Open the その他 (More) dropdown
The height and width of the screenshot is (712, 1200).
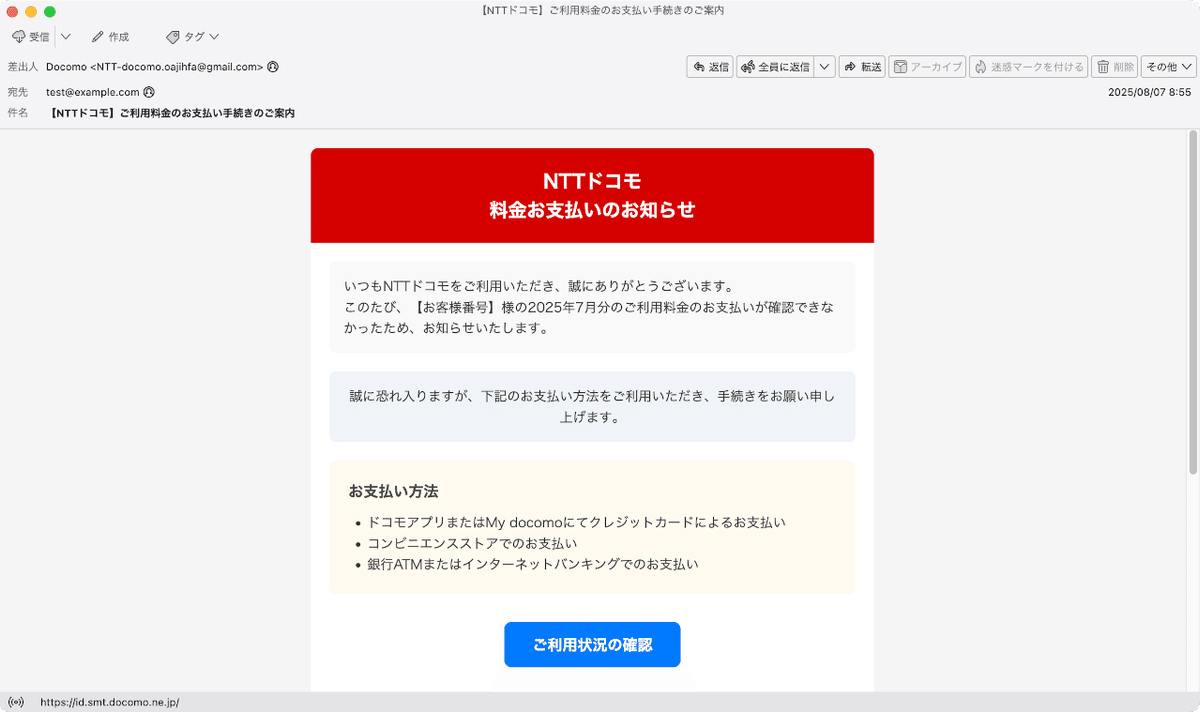pos(1169,67)
